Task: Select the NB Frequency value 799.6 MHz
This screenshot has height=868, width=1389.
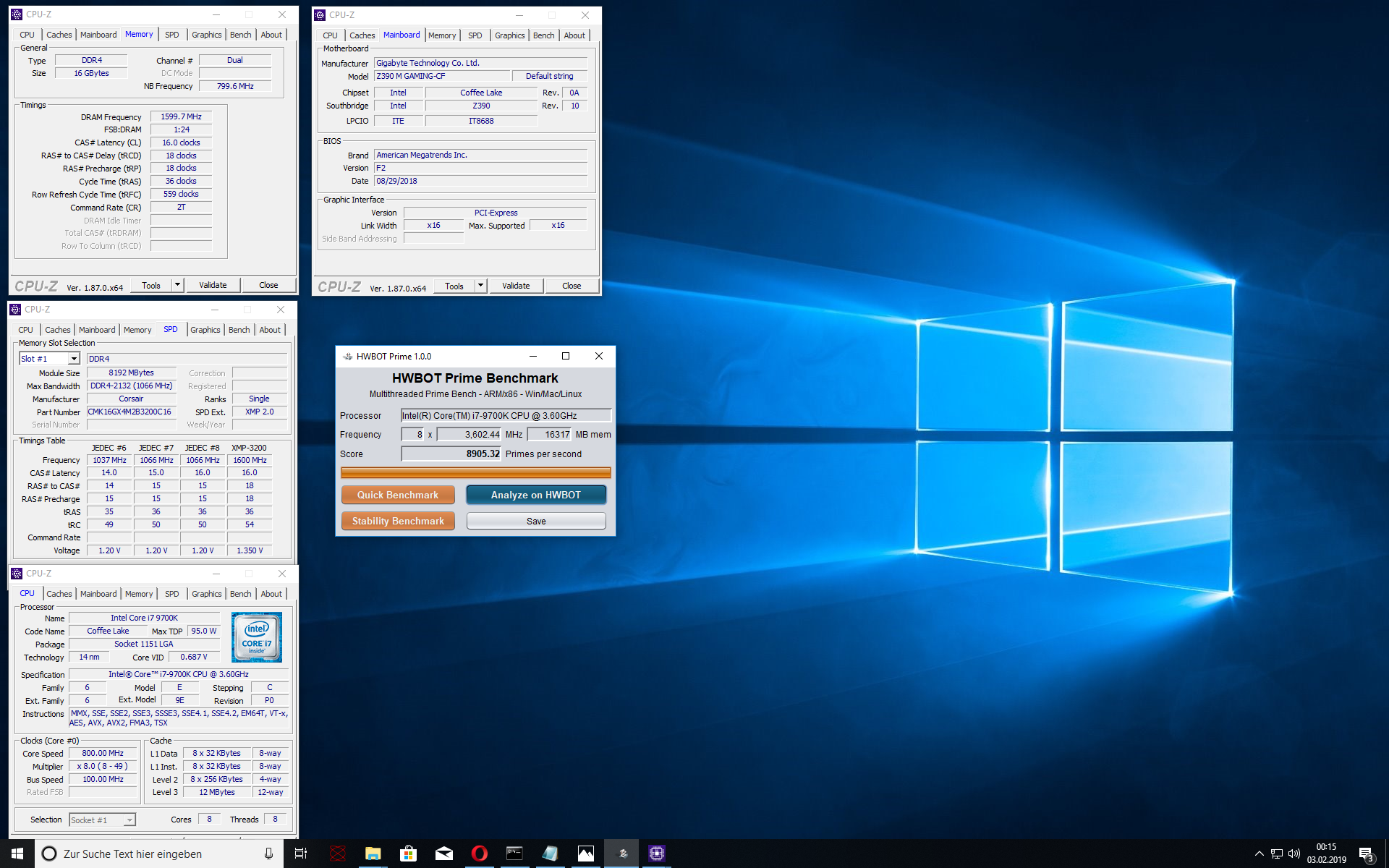Action: point(235,86)
